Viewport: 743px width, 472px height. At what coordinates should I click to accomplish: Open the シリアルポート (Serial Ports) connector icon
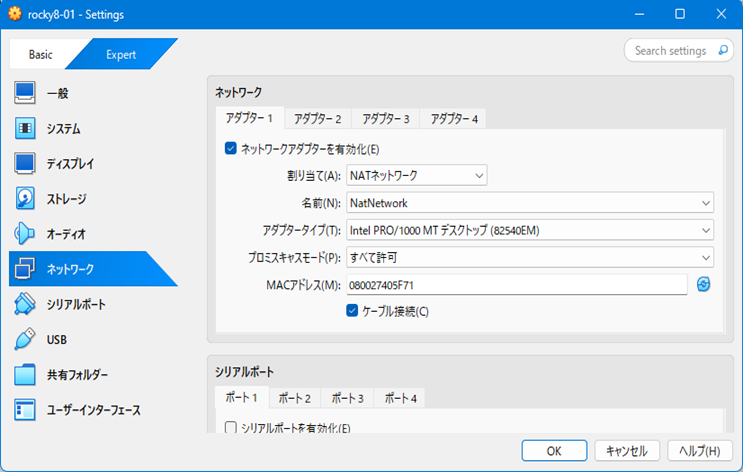point(25,304)
